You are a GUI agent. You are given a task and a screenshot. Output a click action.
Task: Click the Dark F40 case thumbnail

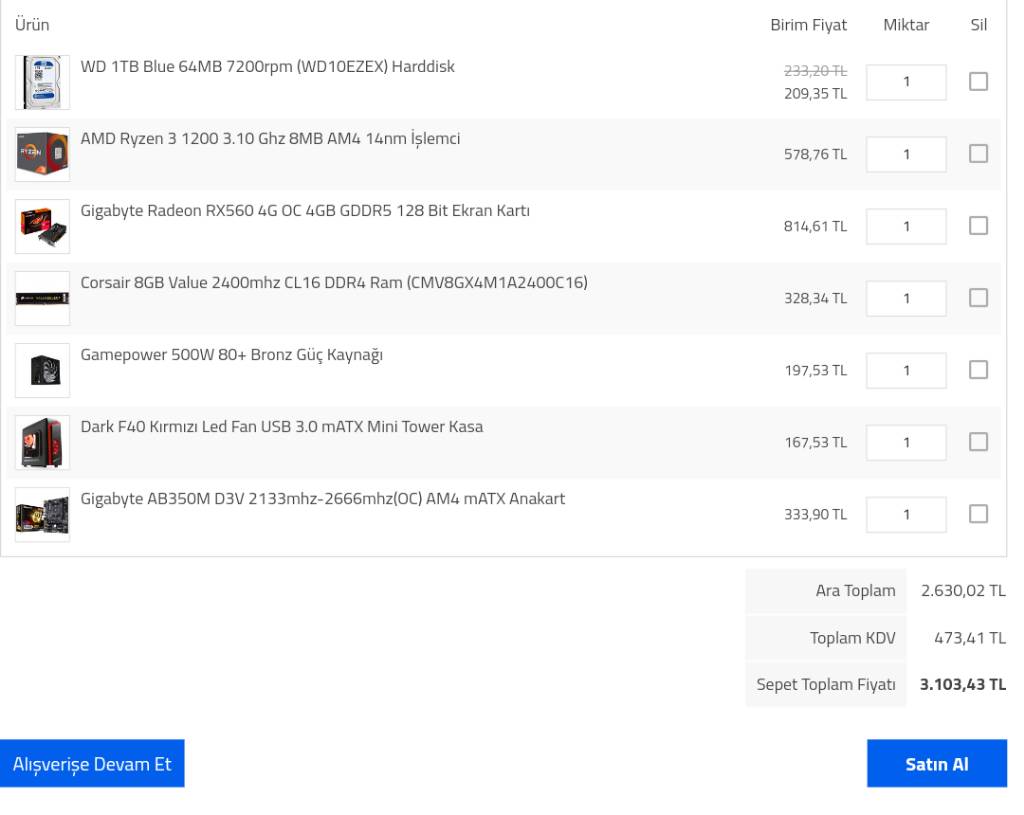click(42, 442)
